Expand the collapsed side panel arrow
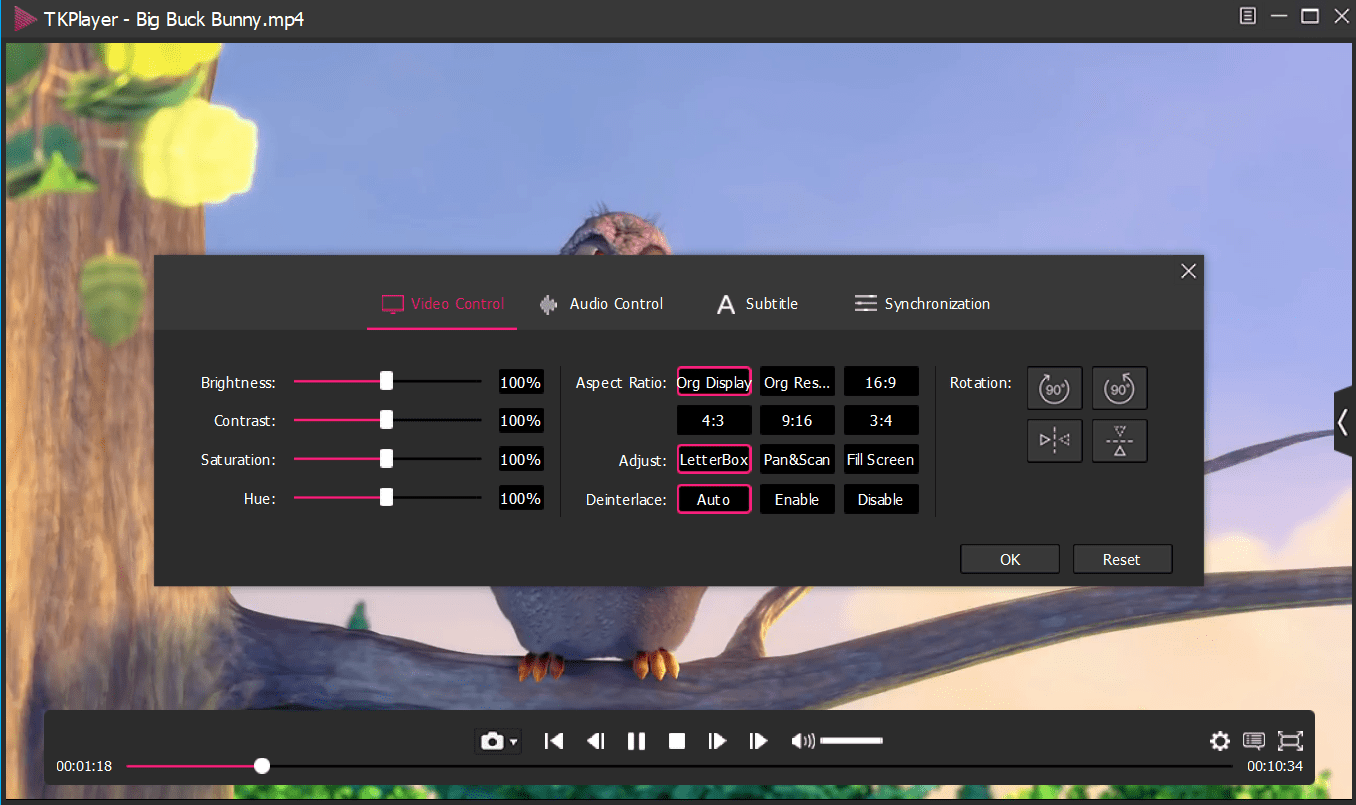 (1344, 423)
